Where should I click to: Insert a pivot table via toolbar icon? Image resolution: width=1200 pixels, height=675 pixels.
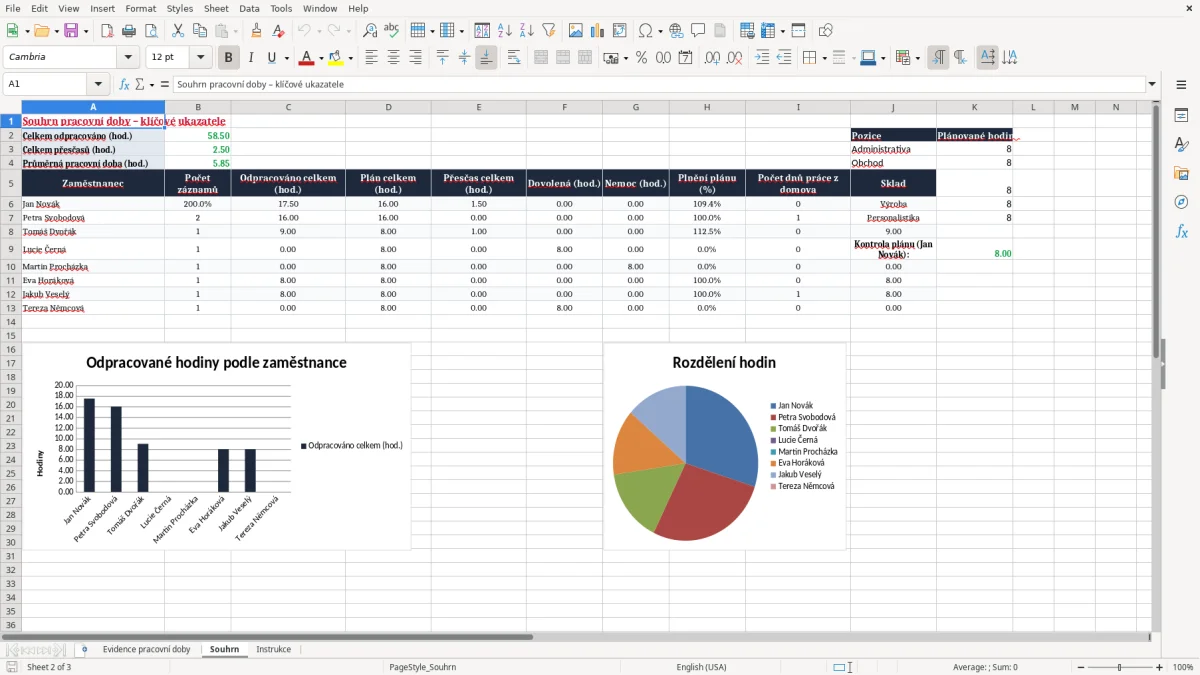click(619, 31)
